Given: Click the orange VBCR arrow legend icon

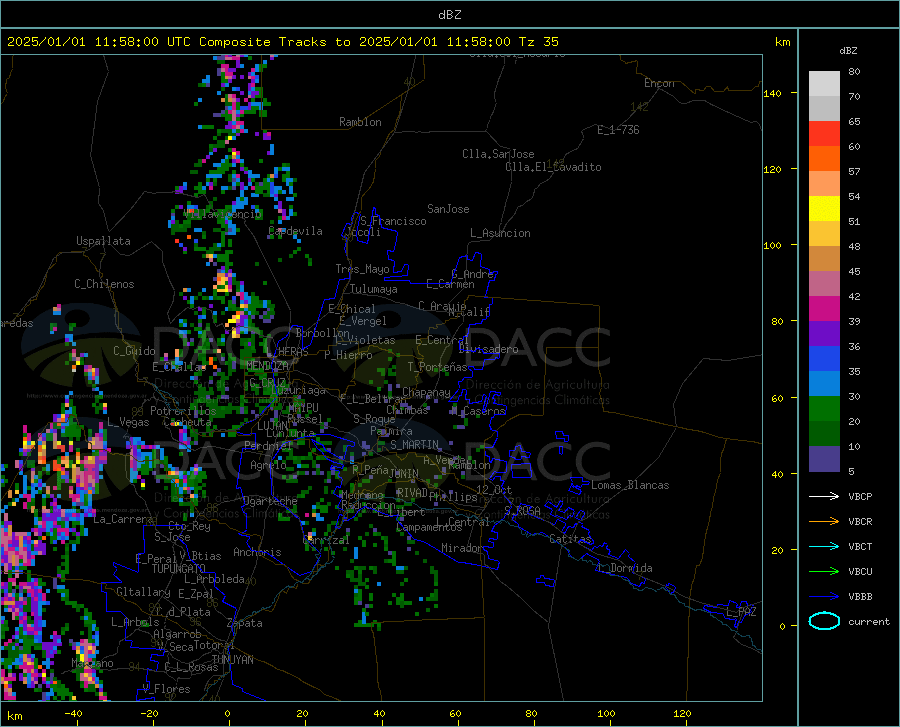Looking at the screenshot, I should point(824,522).
